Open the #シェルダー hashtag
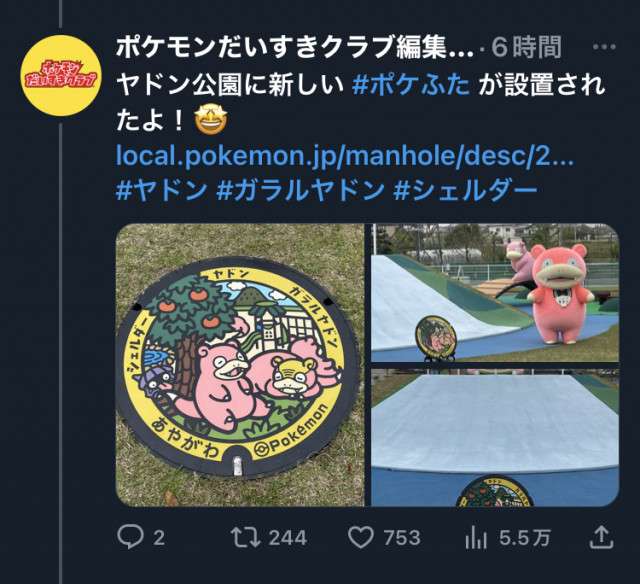The image size is (640, 584). tap(464, 191)
